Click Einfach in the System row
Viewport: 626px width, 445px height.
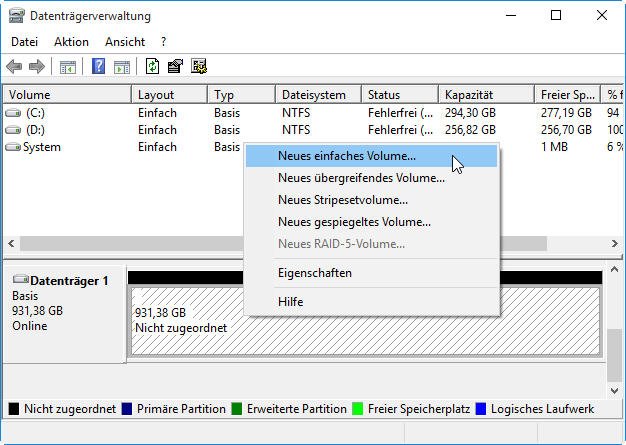click(157, 147)
